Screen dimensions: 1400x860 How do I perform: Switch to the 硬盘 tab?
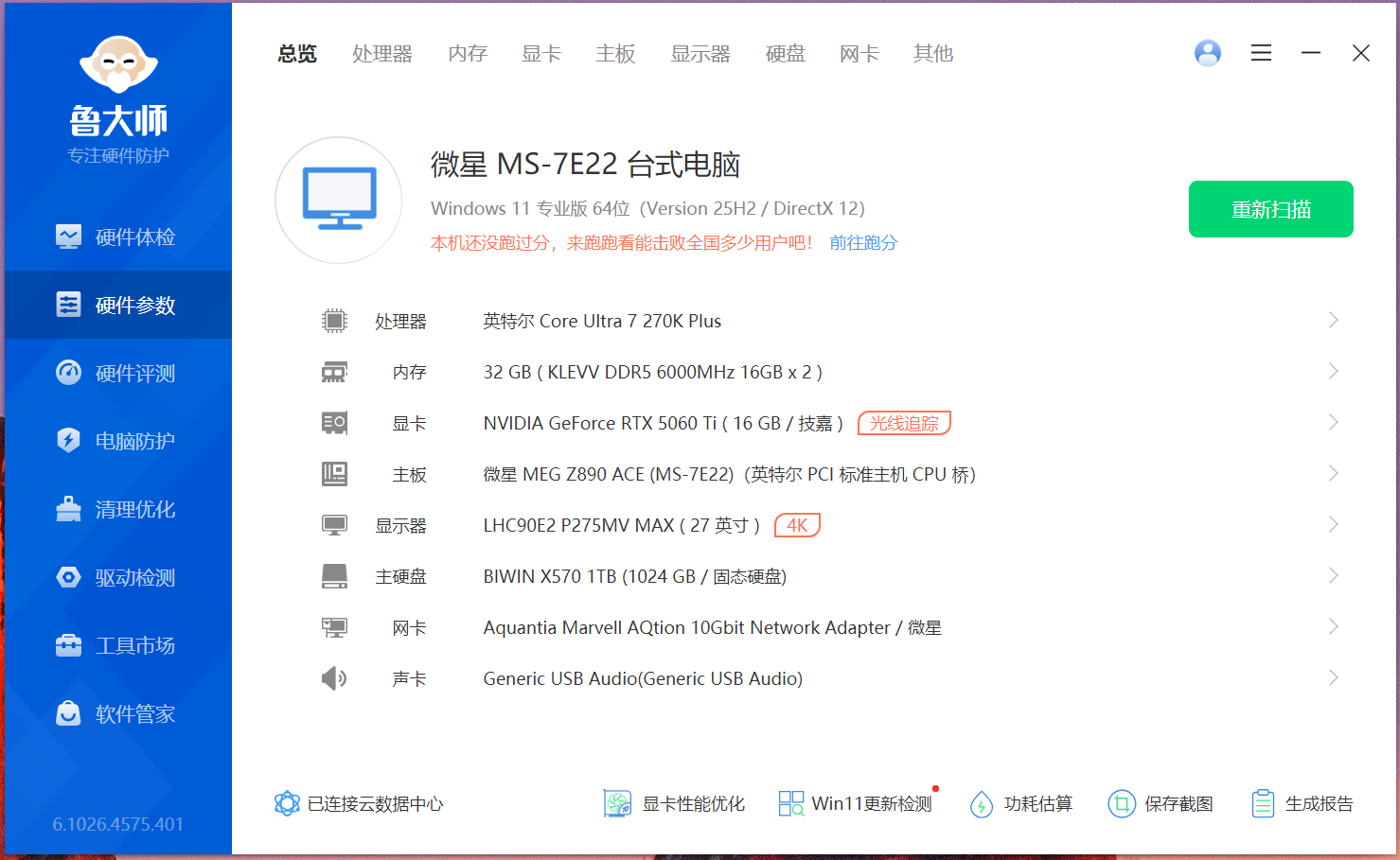coord(786,54)
